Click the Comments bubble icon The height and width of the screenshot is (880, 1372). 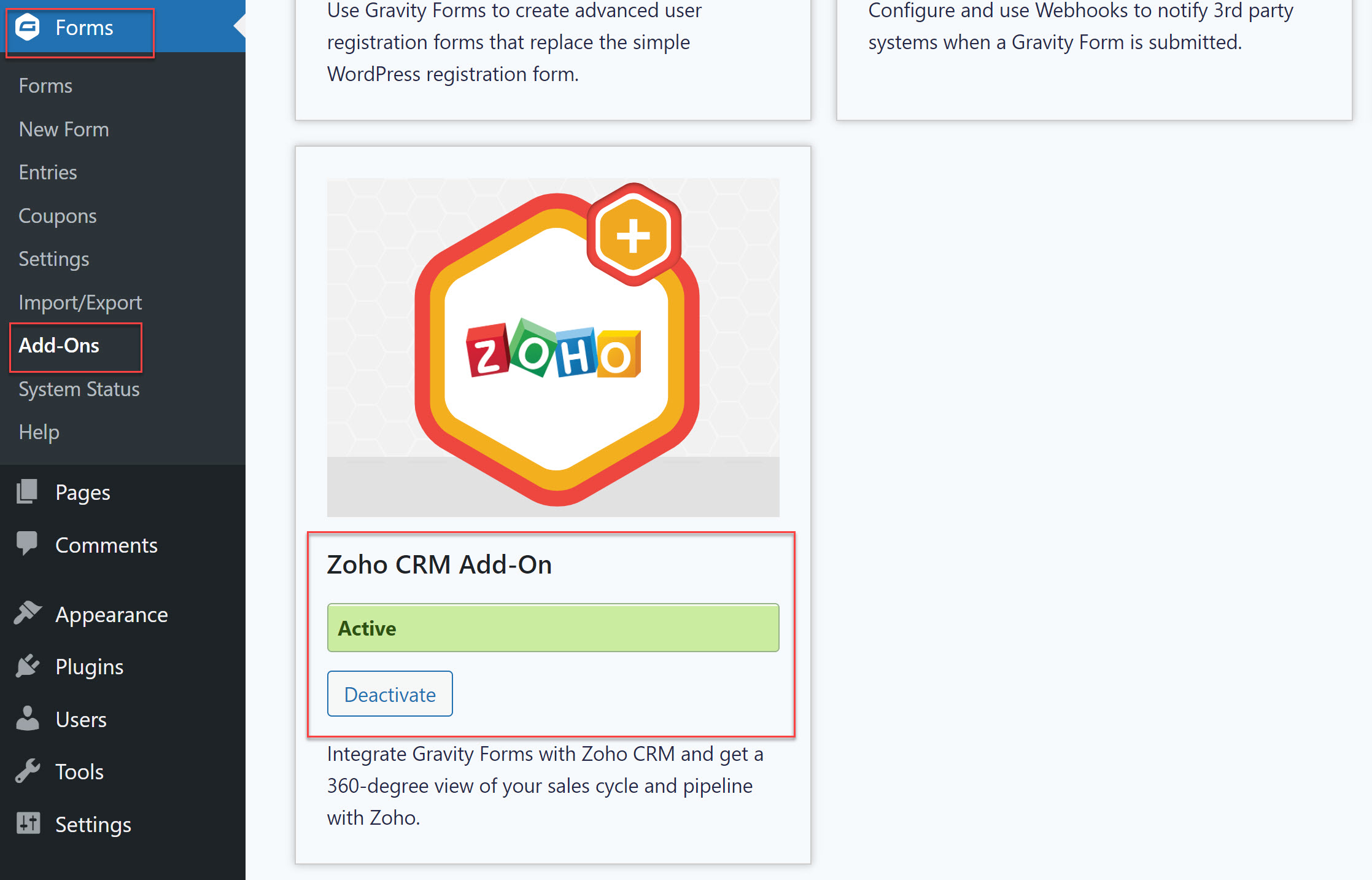point(27,543)
